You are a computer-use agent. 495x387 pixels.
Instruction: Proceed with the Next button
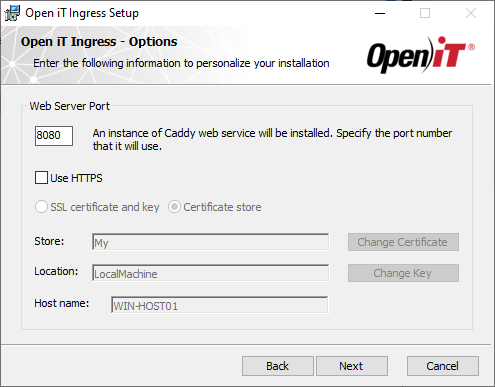pyautogui.click(x=352, y=366)
